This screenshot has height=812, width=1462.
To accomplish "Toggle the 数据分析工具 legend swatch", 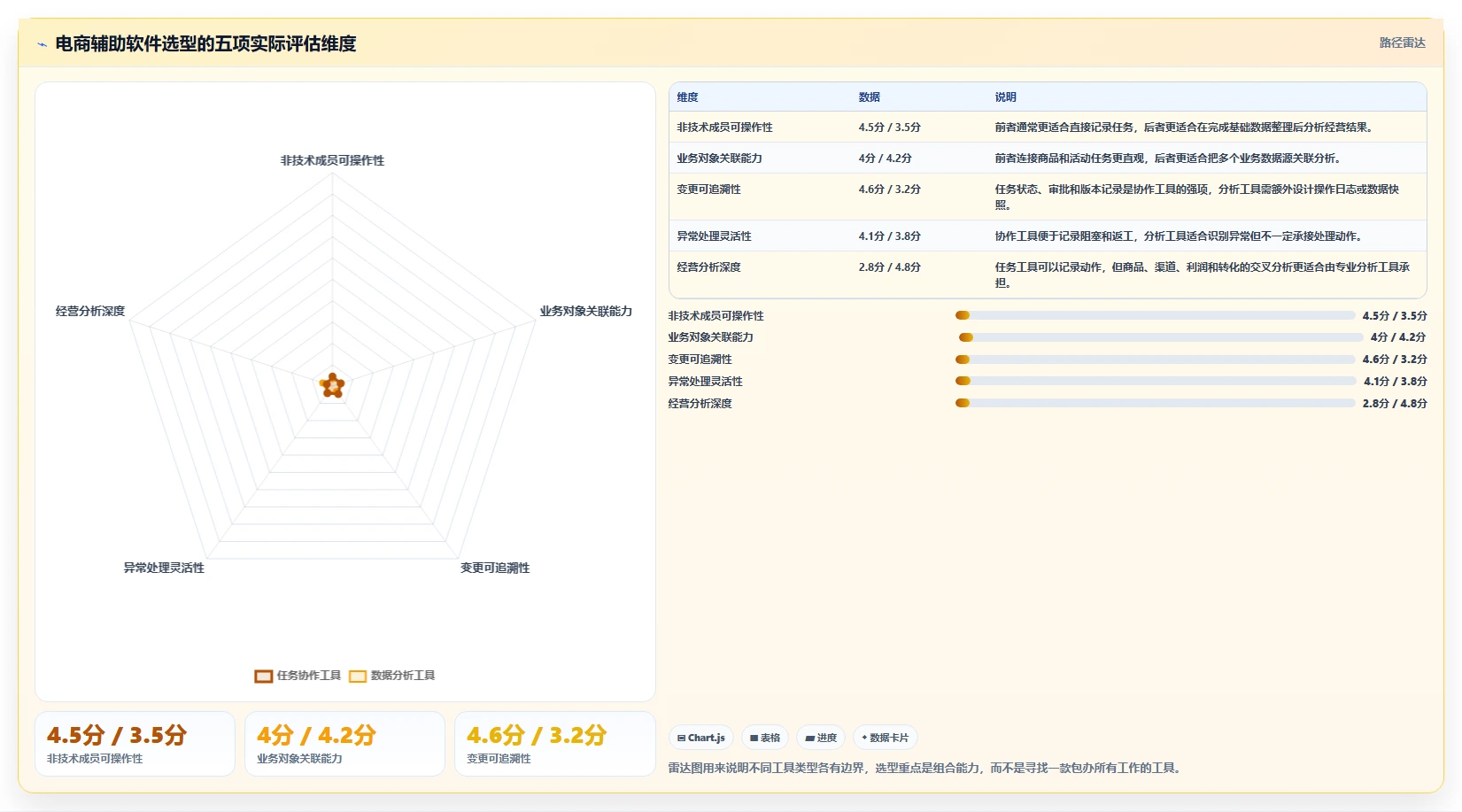I will tap(358, 677).
